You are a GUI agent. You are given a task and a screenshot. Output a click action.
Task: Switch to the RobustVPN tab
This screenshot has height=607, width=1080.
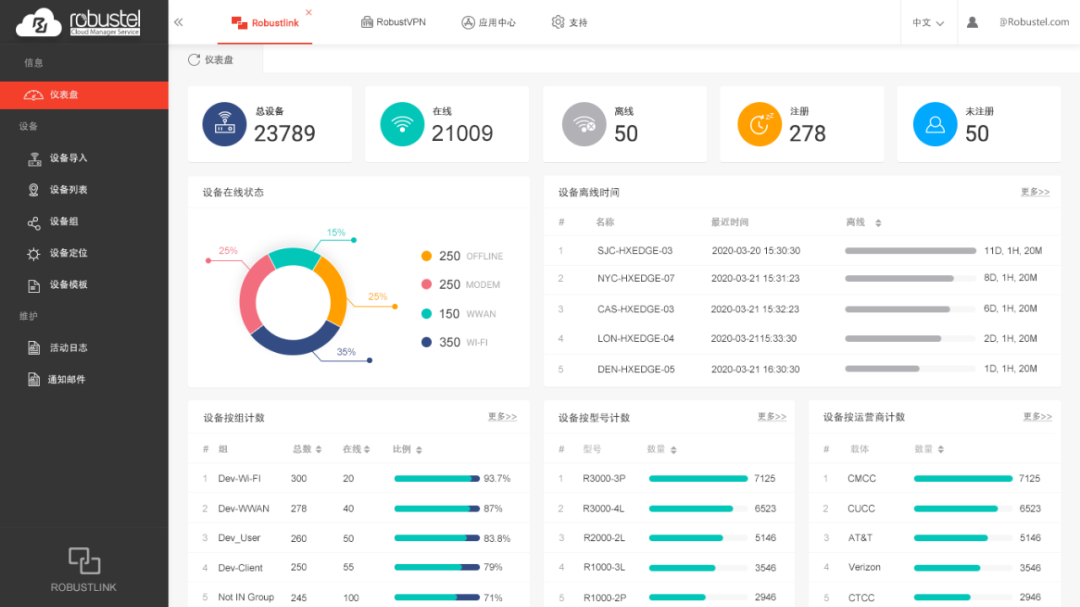(393, 22)
